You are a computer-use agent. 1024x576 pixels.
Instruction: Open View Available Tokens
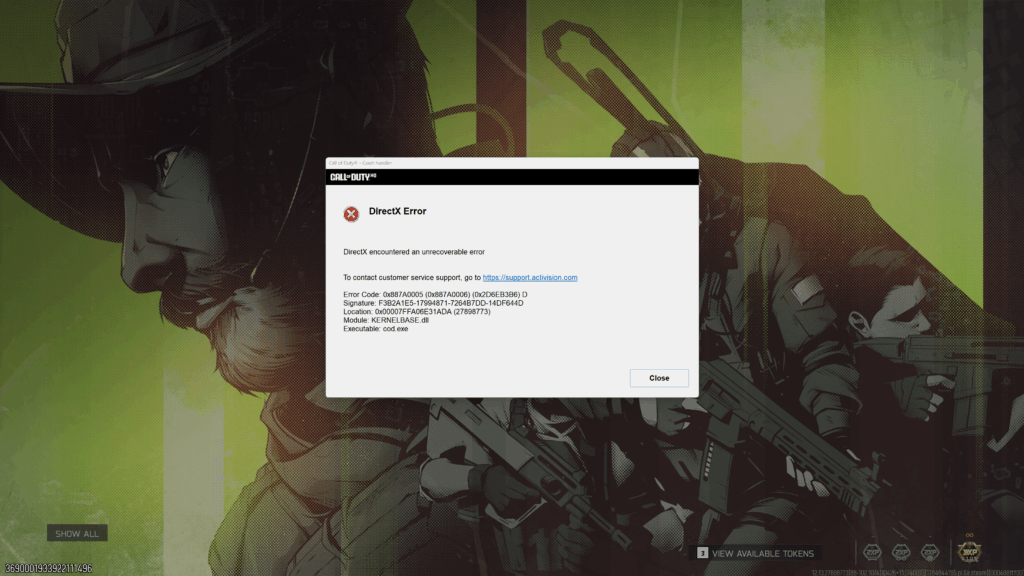pos(763,553)
